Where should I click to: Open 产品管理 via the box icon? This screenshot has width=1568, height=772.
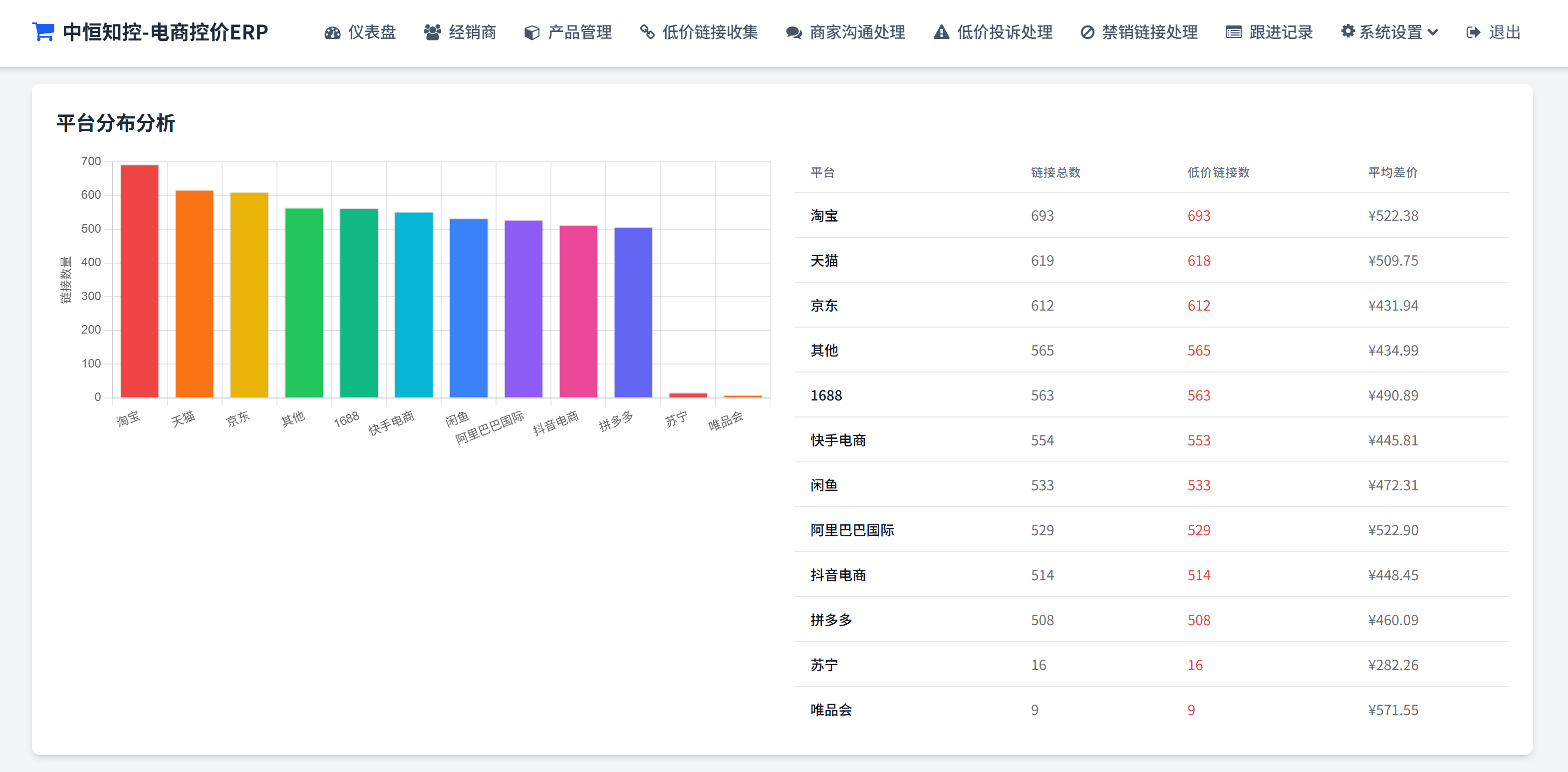coord(531,33)
